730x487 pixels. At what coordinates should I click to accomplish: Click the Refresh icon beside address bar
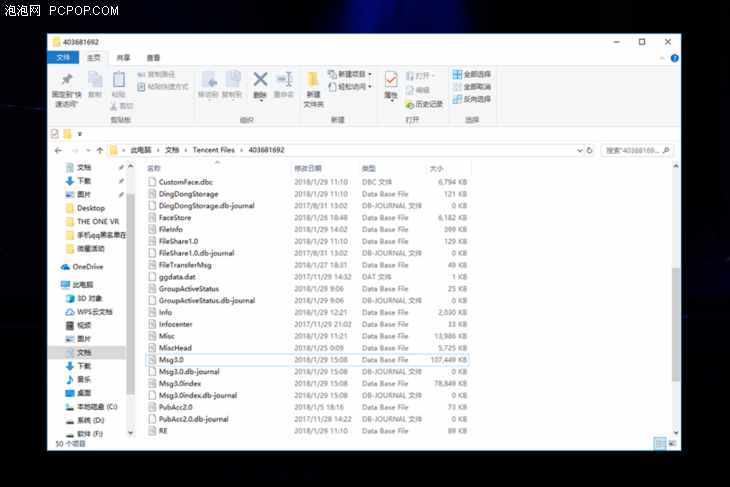coord(589,150)
